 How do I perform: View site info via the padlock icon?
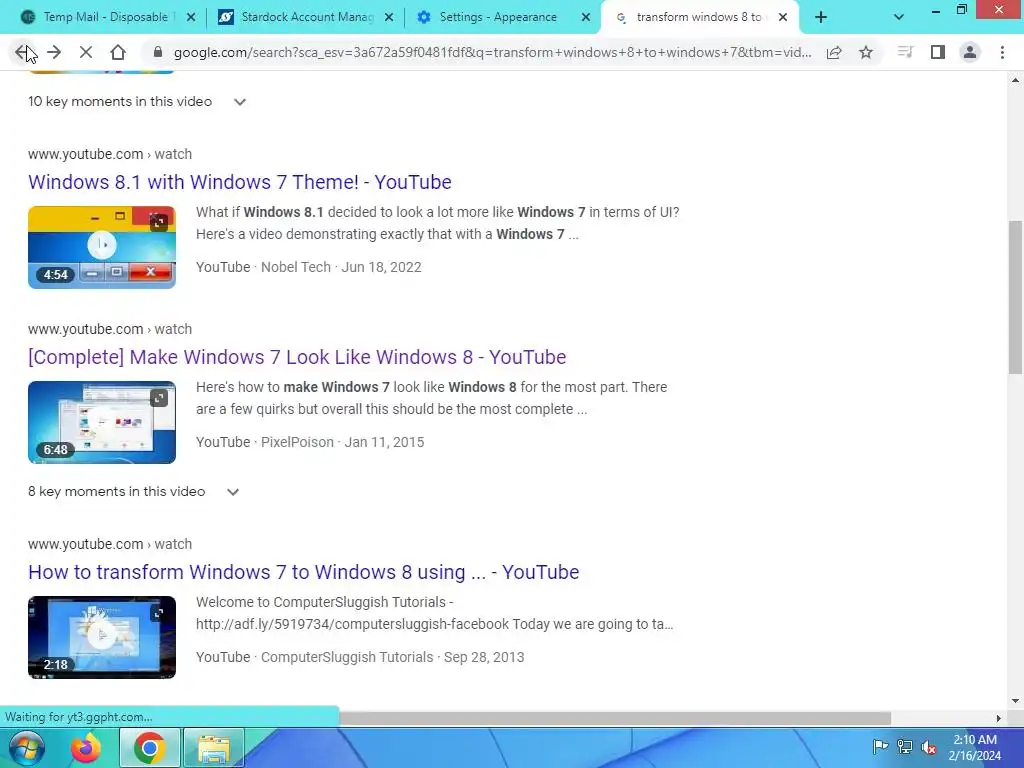[157, 52]
